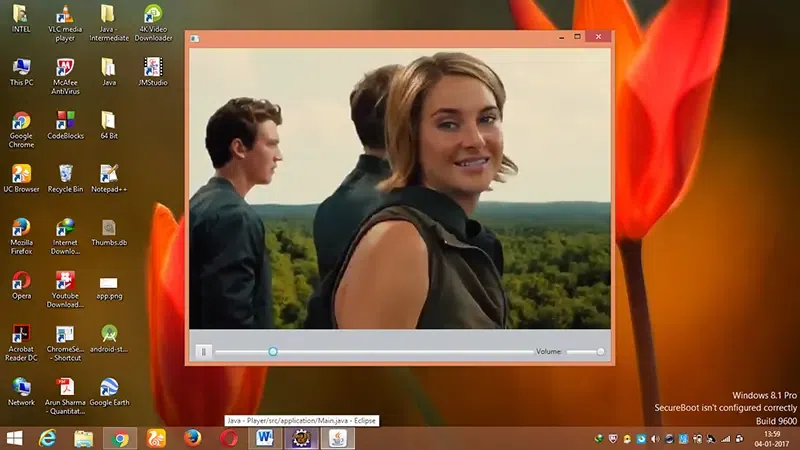Image resolution: width=800 pixels, height=450 pixels.
Task: Switch to Chrome in the taskbar
Action: [x=120, y=438]
